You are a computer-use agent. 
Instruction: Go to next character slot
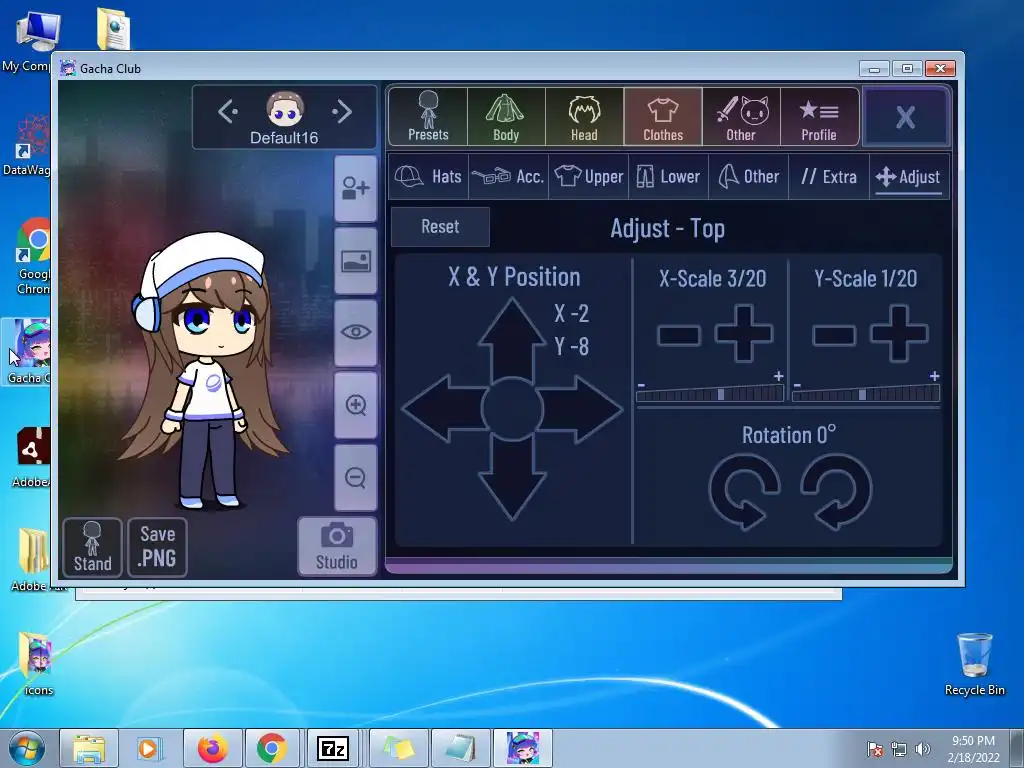point(342,112)
